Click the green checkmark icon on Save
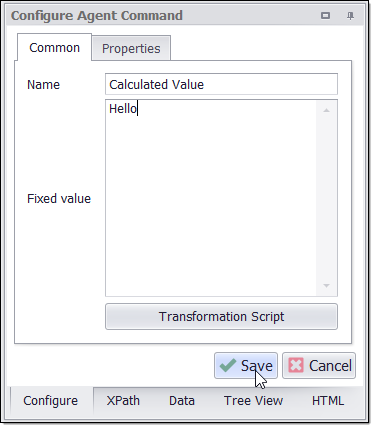This screenshot has width=375, height=429. 228,365
